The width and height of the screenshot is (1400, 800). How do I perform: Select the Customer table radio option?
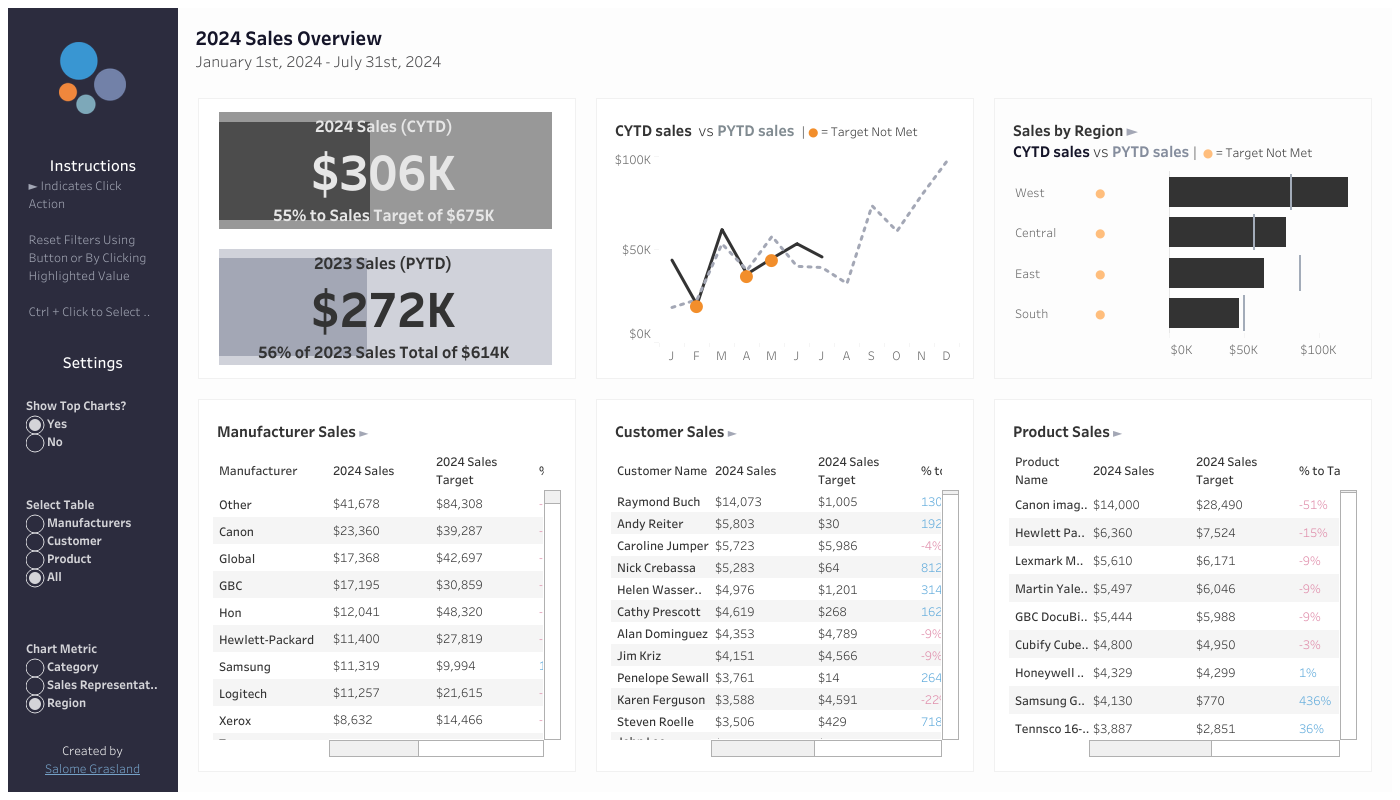tap(35, 541)
